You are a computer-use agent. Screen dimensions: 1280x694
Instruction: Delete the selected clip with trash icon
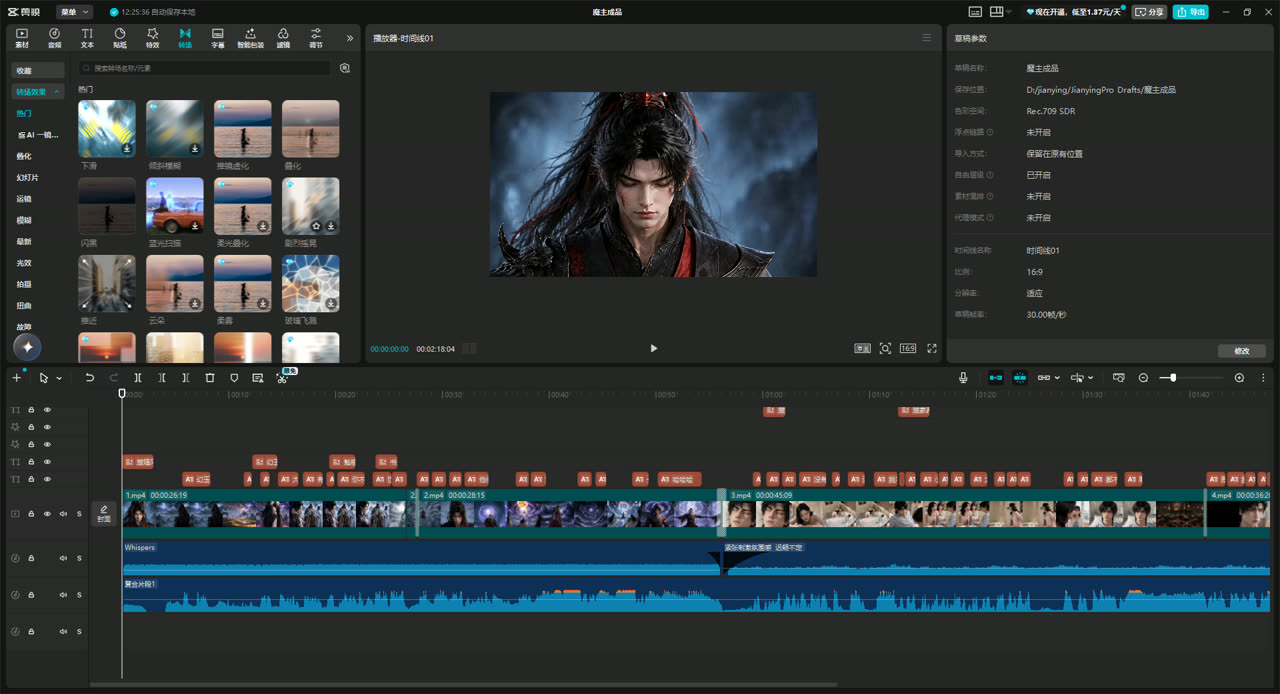click(x=210, y=378)
